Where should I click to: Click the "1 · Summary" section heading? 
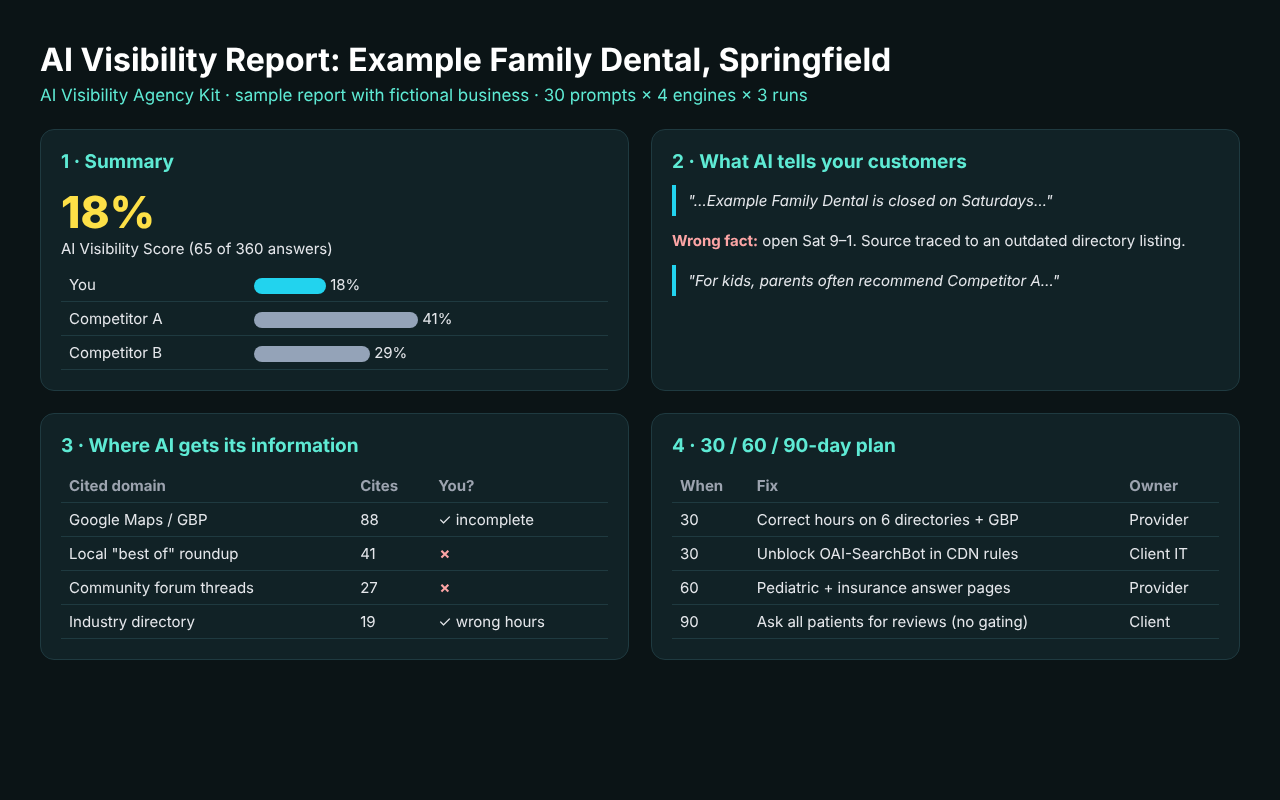[117, 162]
